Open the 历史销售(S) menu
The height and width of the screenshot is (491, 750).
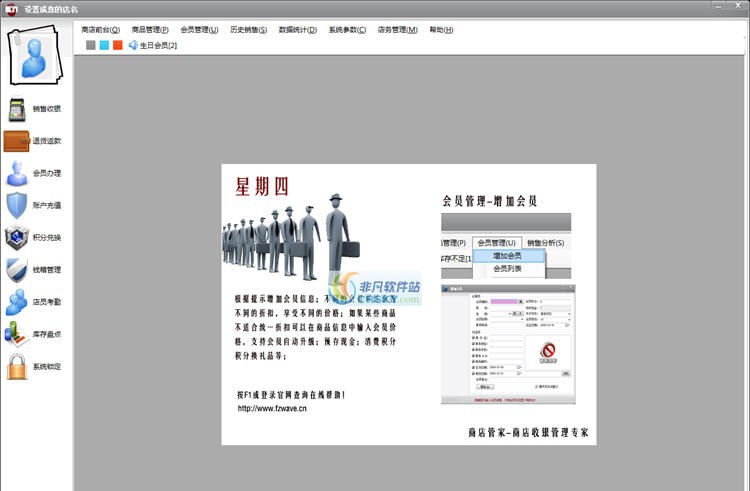(248, 30)
